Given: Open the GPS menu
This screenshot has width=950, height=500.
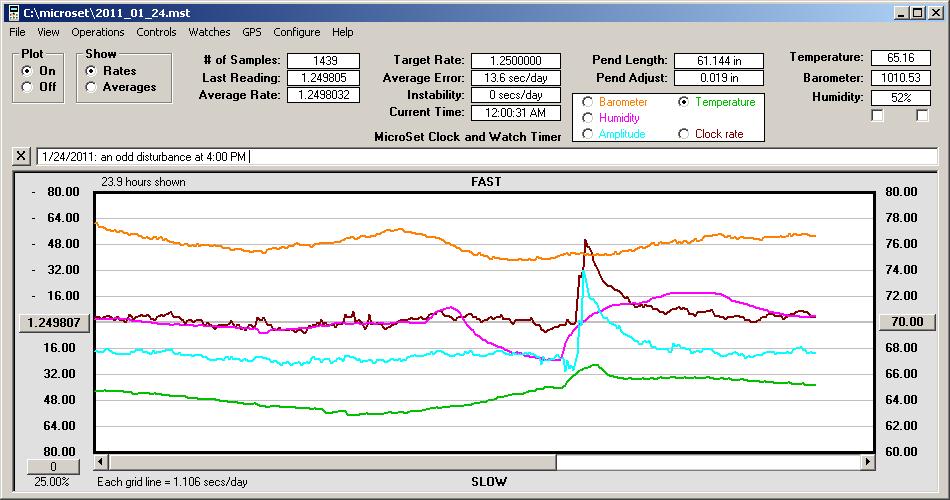Looking at the screenshot, I should click(x=251, y=32).
